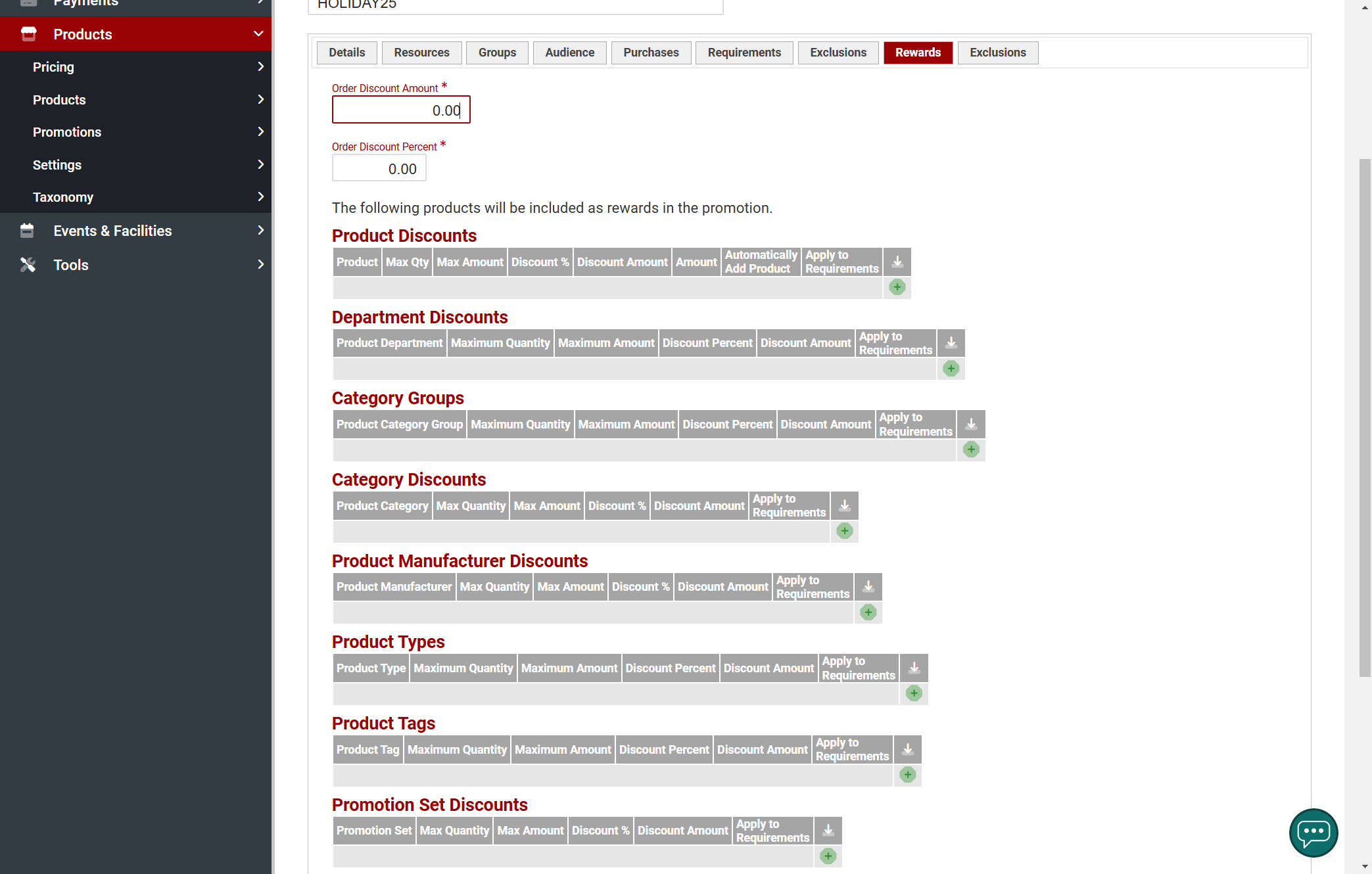Click the Product Tag column header

tap(368, 750)
